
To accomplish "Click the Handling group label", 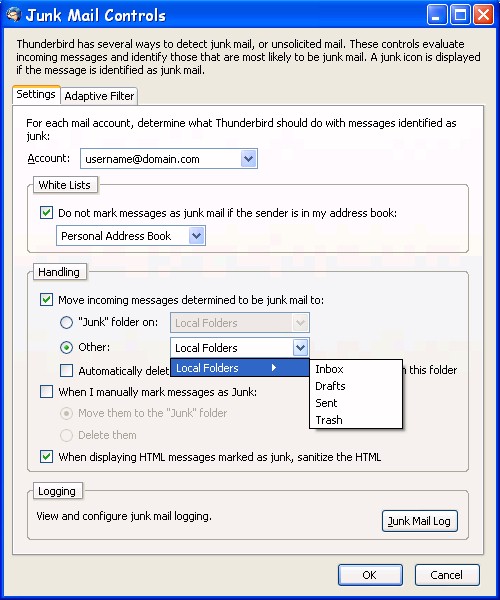I will pyautogui.click(x=59, y=272).
